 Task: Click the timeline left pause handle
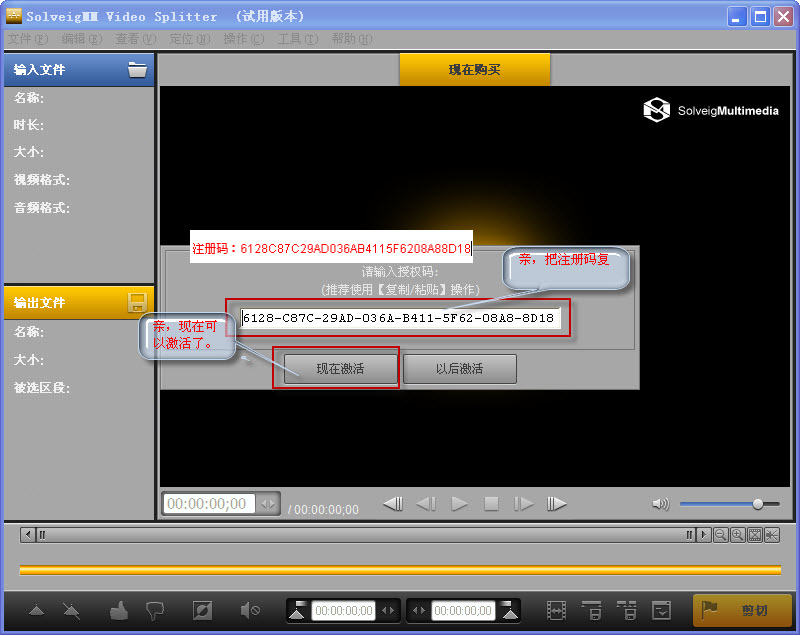(42, 535)
